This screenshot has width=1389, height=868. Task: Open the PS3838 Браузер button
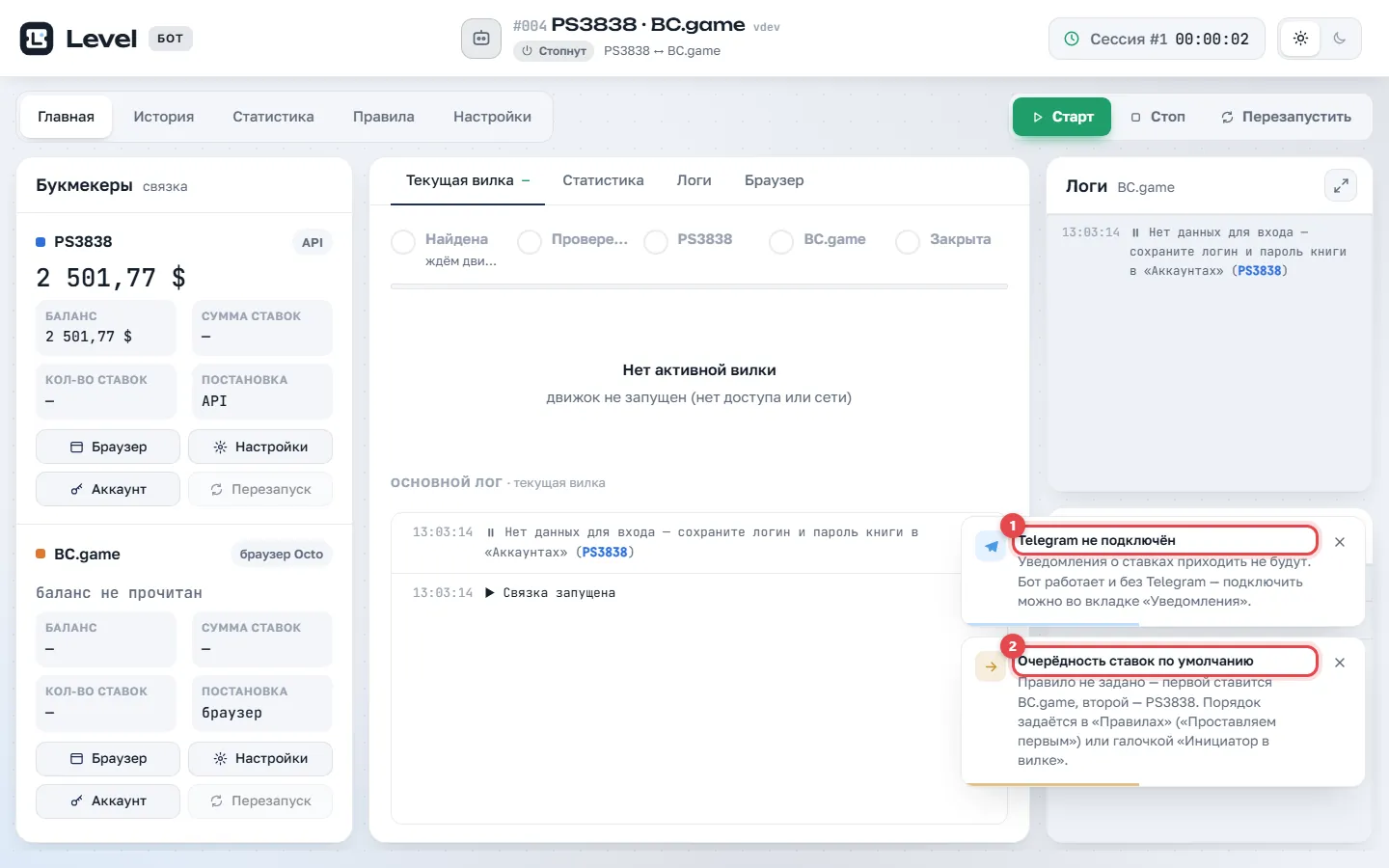click(108, 447)
